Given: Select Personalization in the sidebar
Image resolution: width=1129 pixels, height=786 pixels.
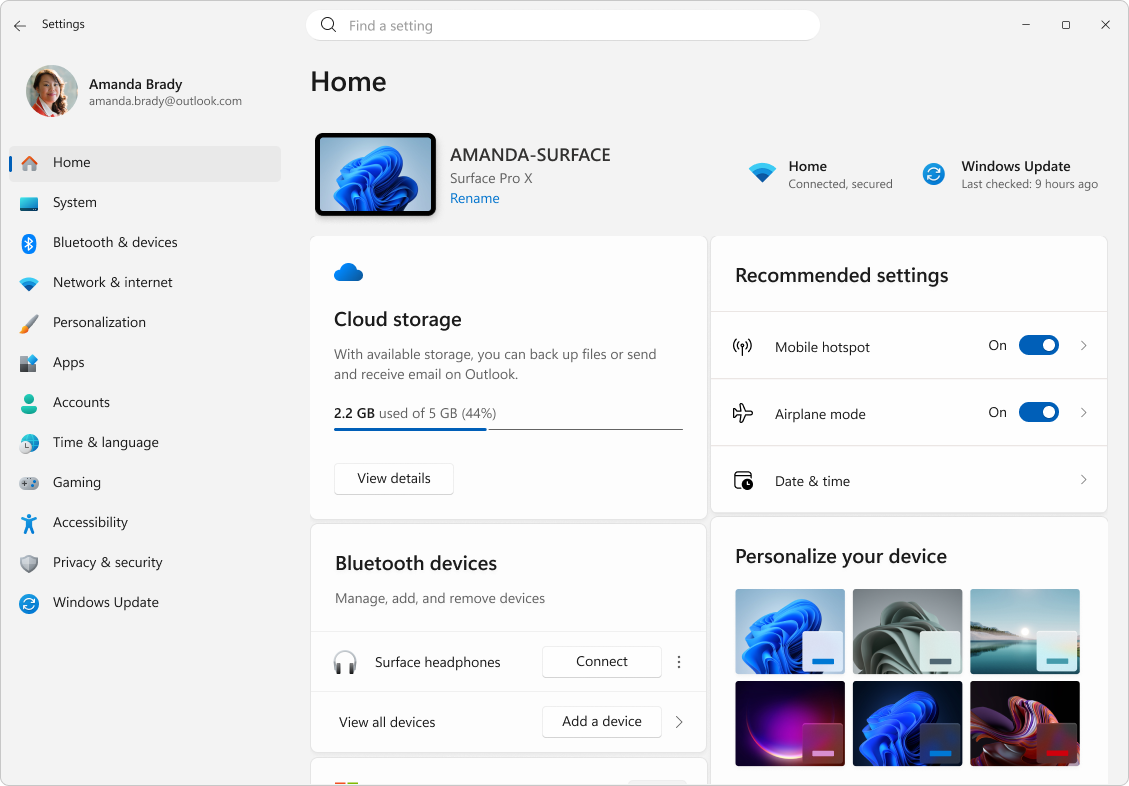Looking at the screenshot, I should pyautogui.click(x=100, y=322).
